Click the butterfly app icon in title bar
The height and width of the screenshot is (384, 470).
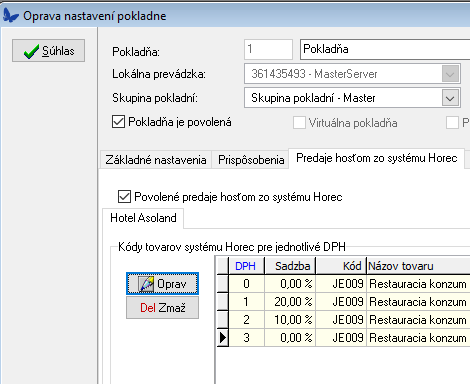[11, 16]
